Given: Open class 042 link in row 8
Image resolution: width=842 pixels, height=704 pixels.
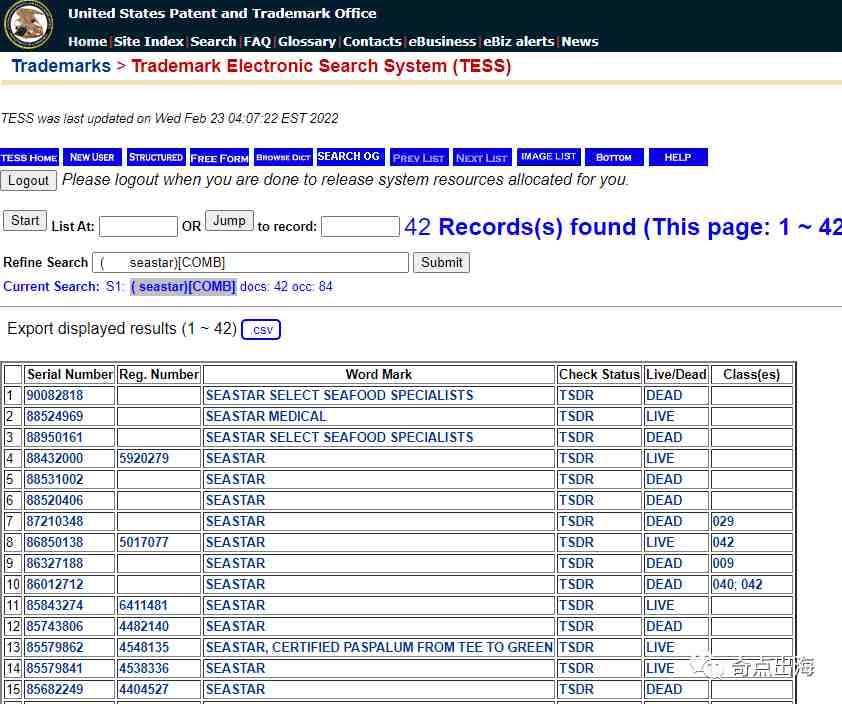Looking at the screenshot, I should tap(723, 542).
